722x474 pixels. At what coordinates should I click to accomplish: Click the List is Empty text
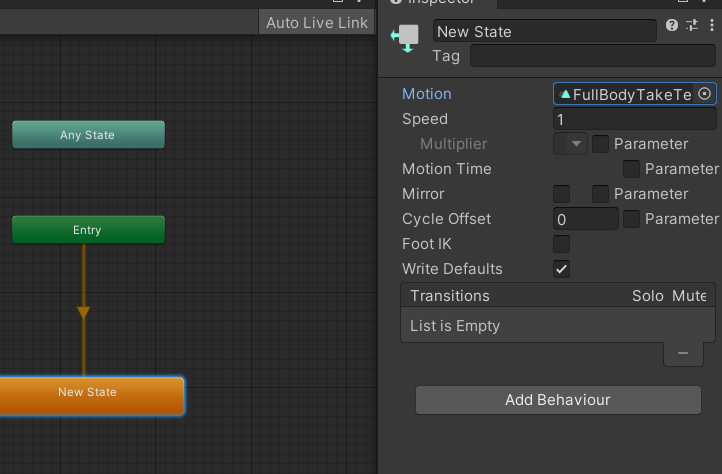click(455, 326)
